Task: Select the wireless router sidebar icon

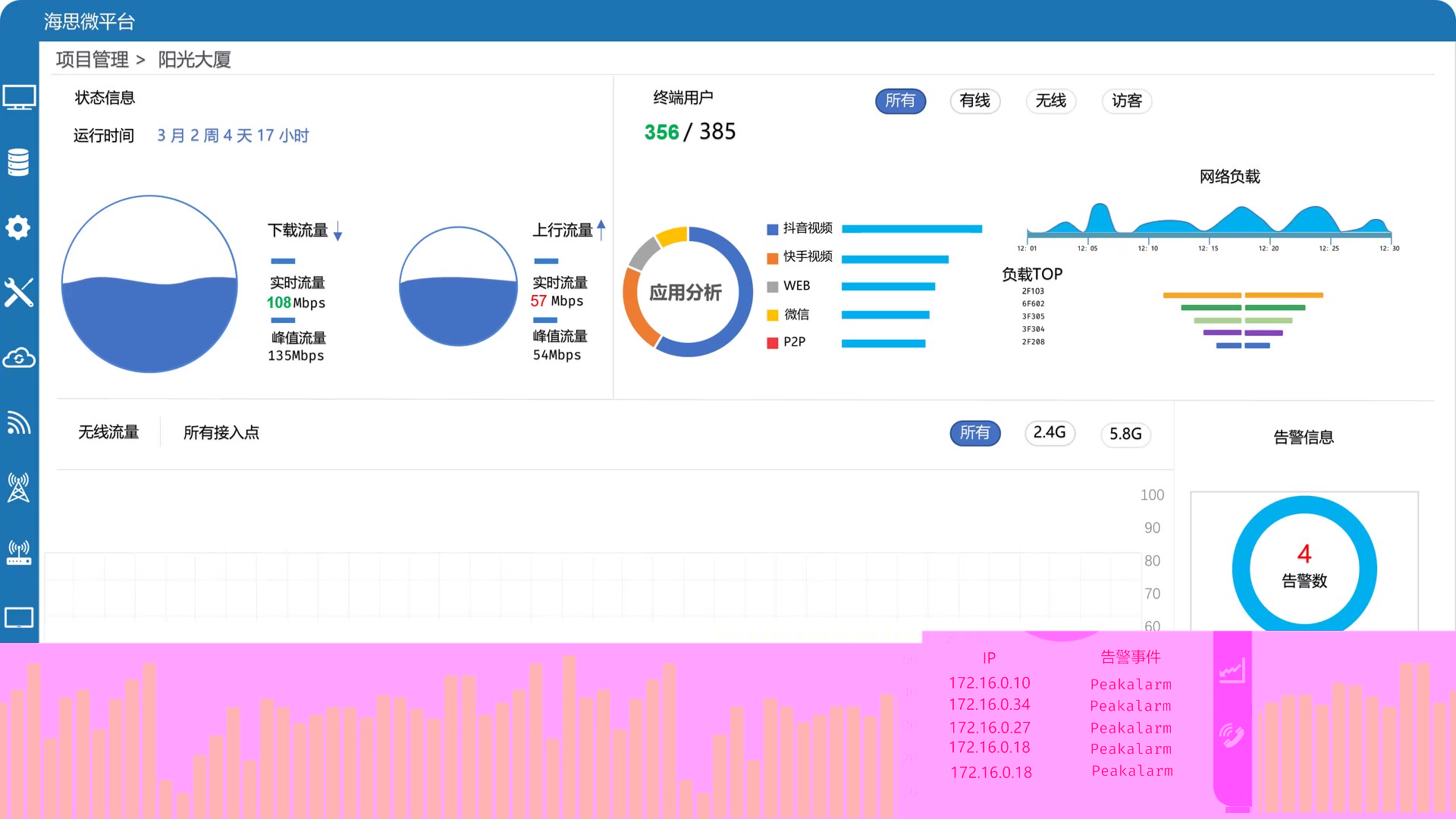Action: (x=18, y=553)
